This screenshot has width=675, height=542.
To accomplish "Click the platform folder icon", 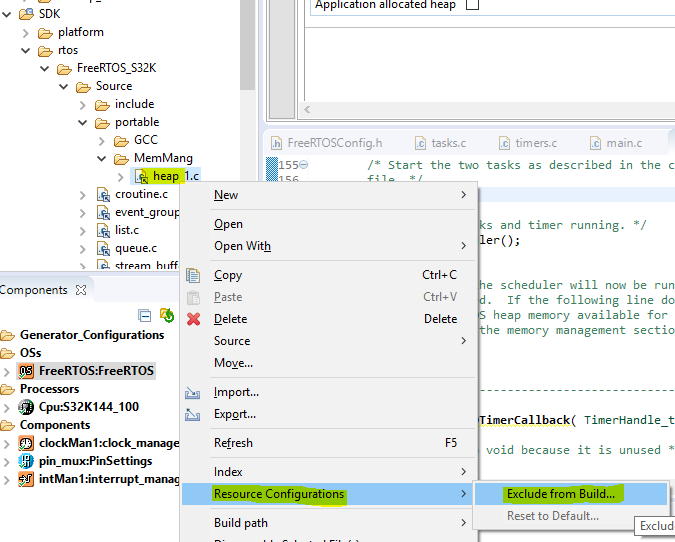I will click(x=45, y=33).
